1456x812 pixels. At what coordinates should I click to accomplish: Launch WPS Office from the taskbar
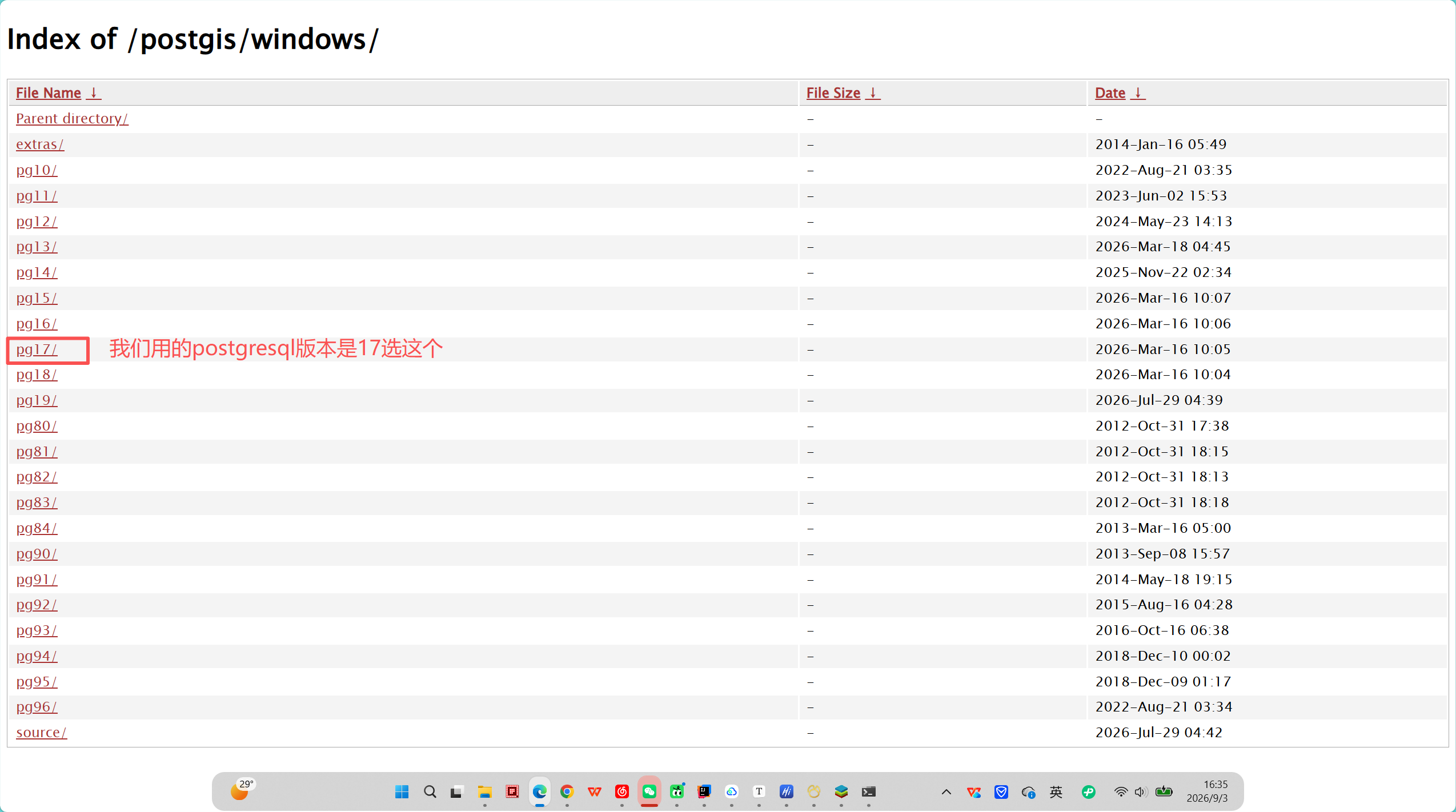click(x=594, y=791)
